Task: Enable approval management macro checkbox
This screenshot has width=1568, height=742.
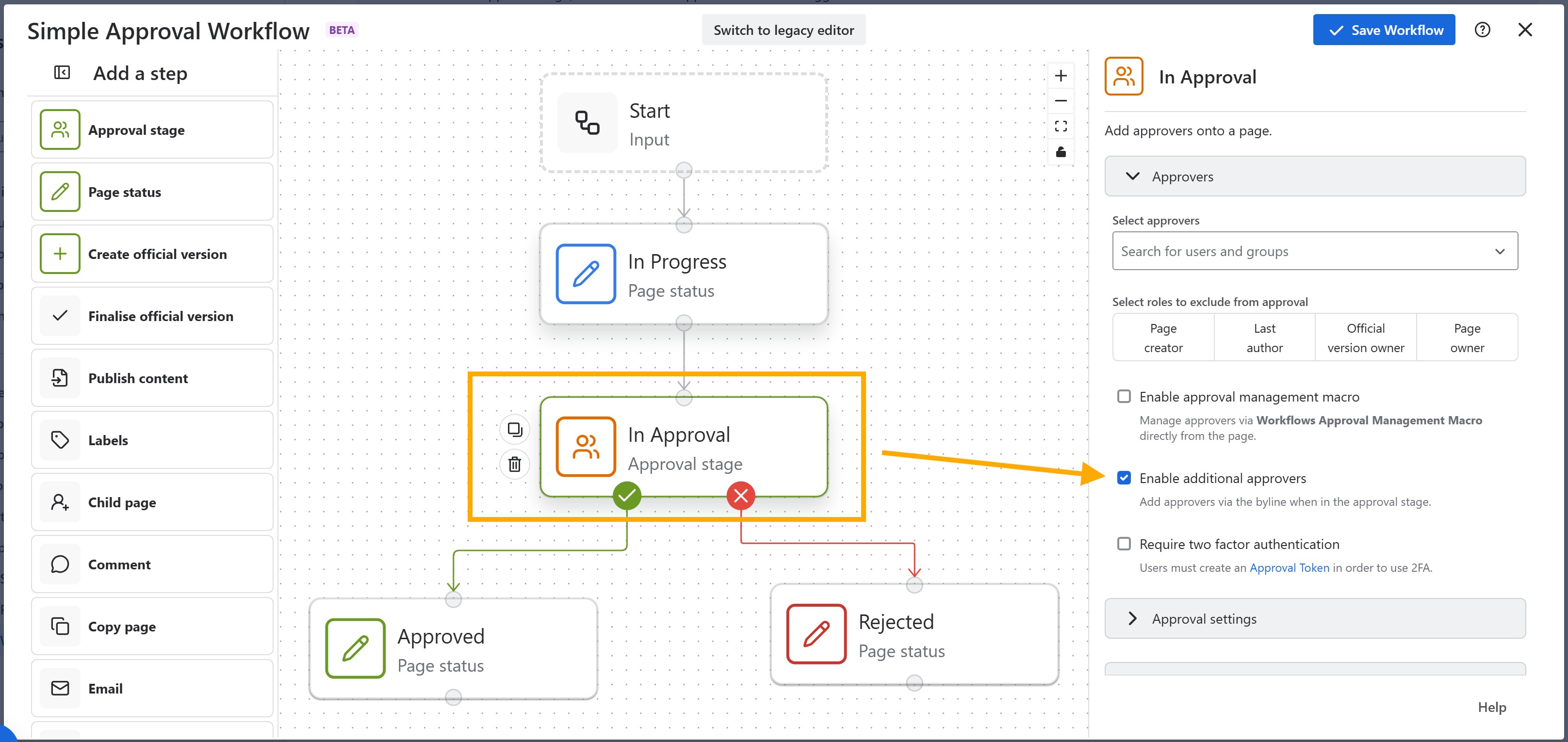Action: click(x=1124, y=397)
